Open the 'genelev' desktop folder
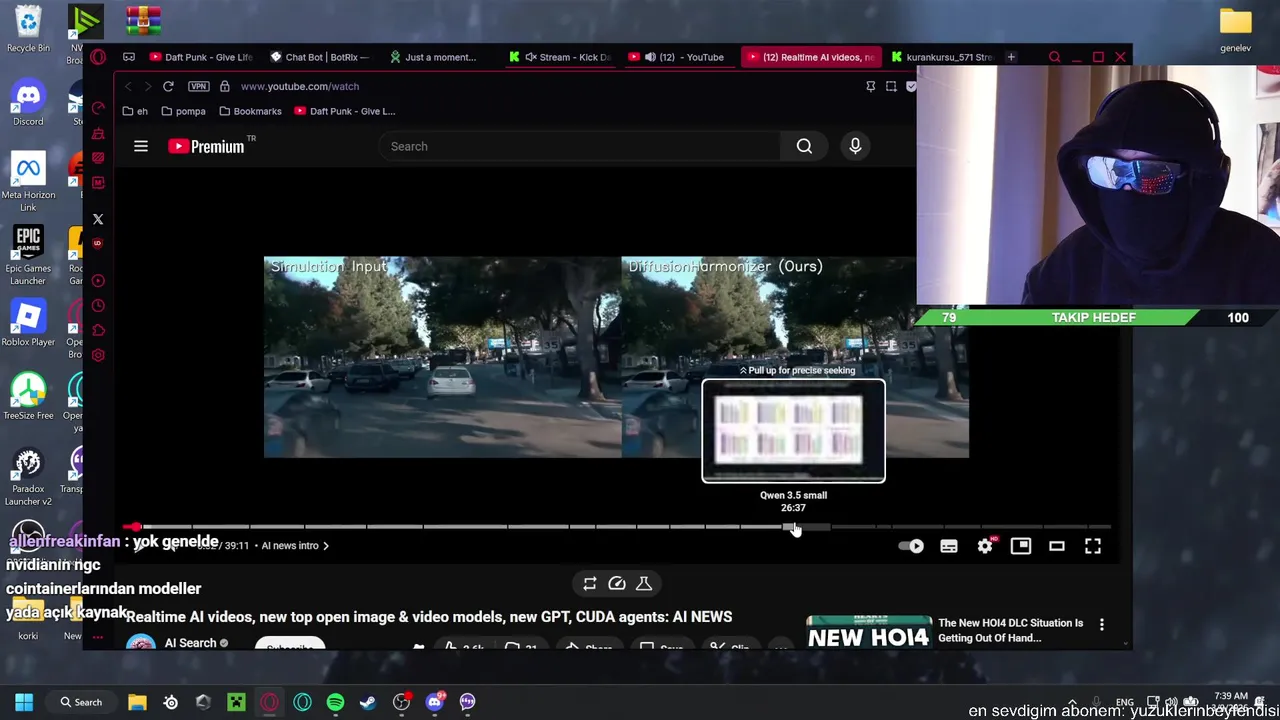This screenshot has height=720, width=1280. [x=1236, y=30]
